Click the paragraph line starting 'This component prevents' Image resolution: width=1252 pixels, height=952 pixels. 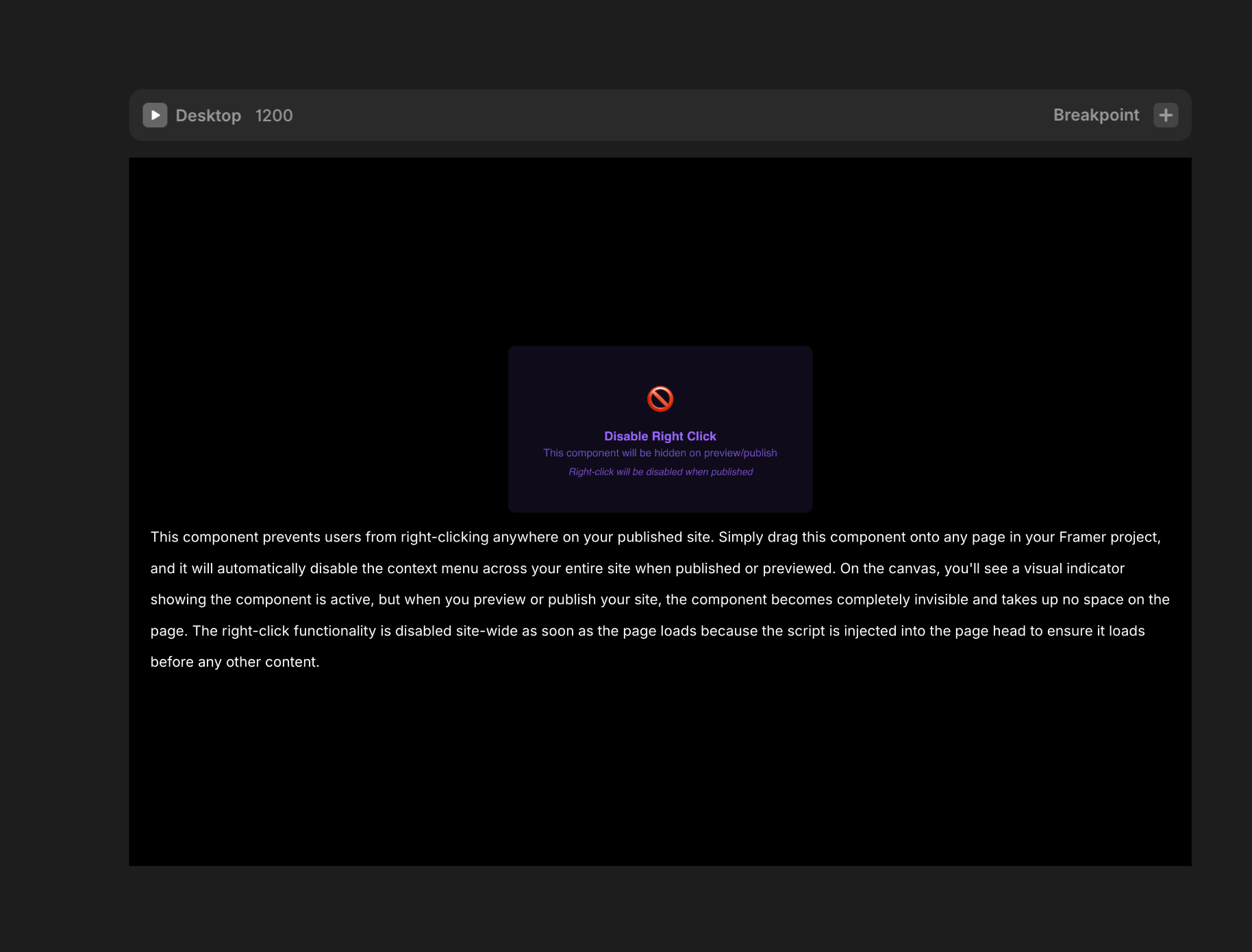pyautogui.click(x=655, y=537)
